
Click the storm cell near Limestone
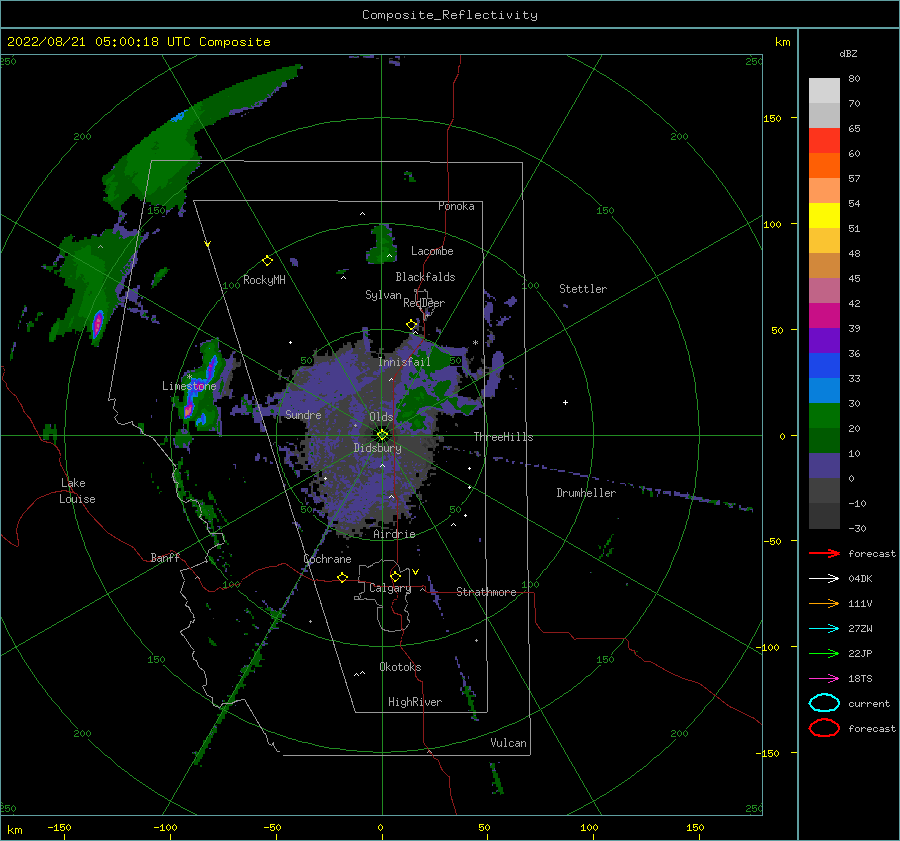point(201,387)
